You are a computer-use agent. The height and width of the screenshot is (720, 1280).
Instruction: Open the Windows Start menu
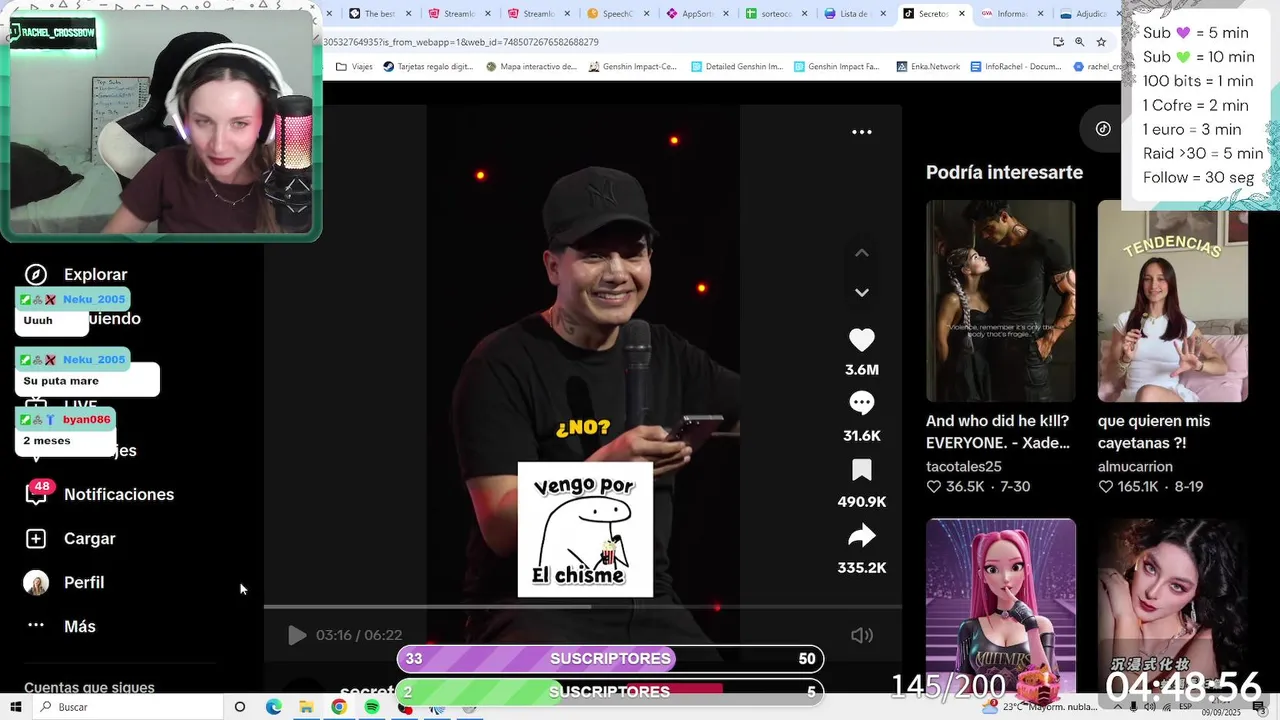tap(15, 707)
